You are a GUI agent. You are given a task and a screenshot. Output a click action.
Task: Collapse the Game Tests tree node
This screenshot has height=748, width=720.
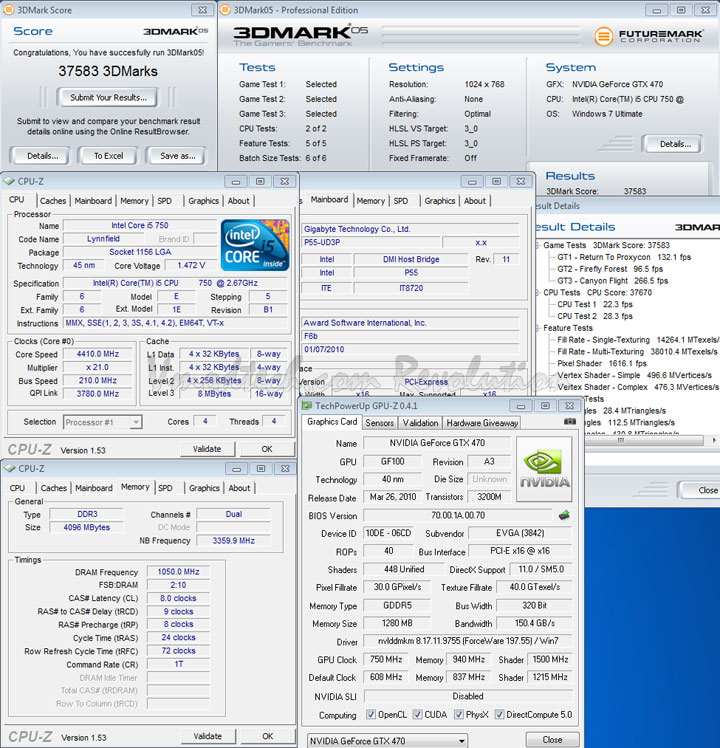coord(538,245)
